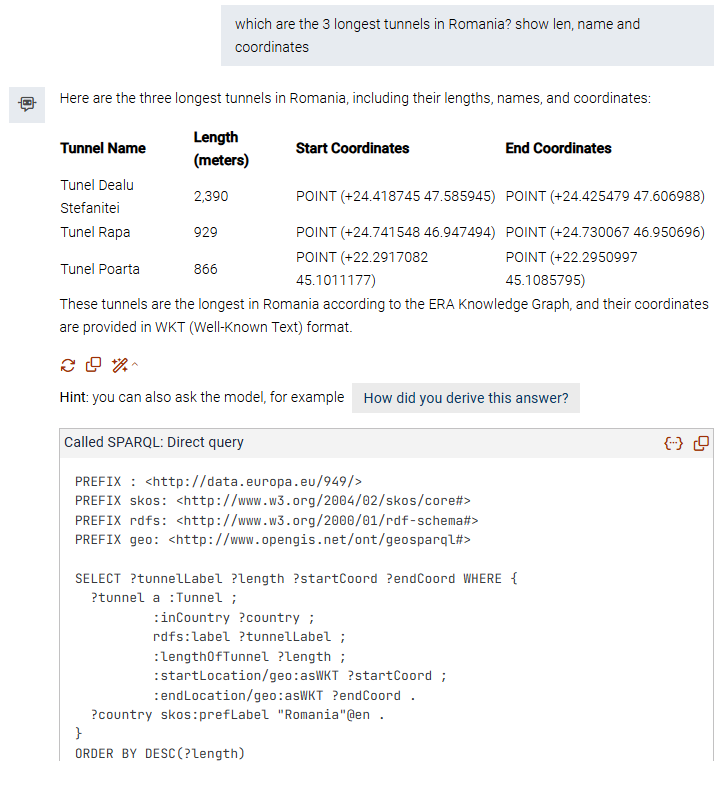Open the SPARQL query via the braces icon
Image resolution: width=721 pixels, height=790 pixels.
tap(673, 443)
